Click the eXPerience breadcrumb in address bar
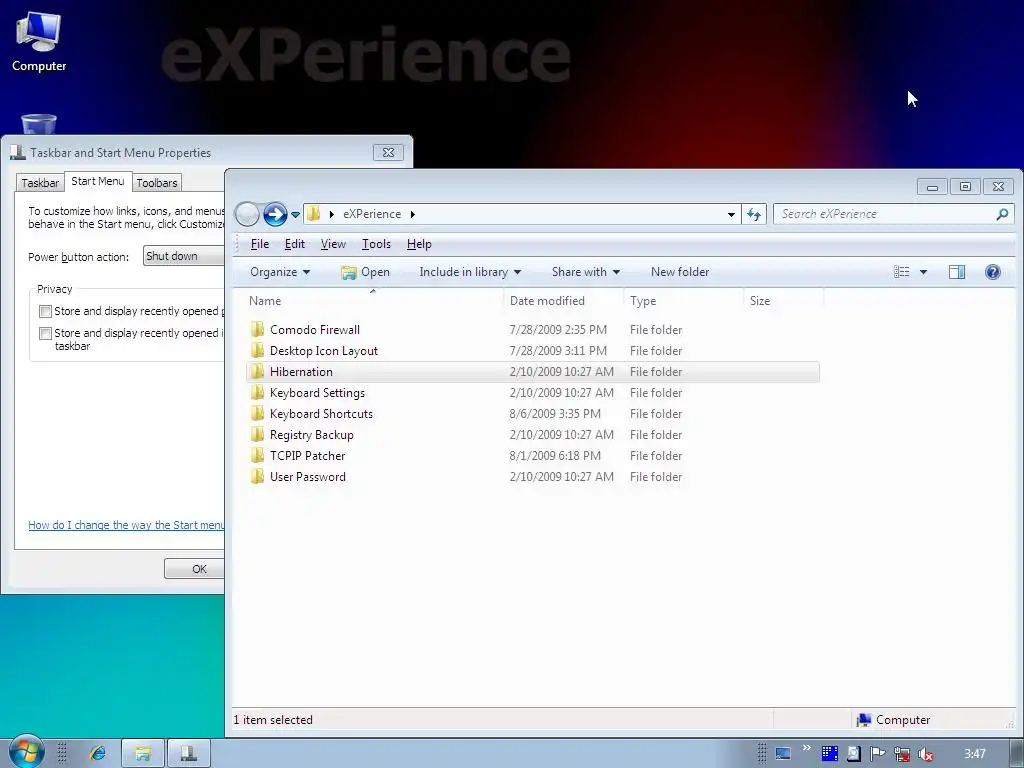The width and height of the screenshot is (1024, 768). [x=372, y=214]
